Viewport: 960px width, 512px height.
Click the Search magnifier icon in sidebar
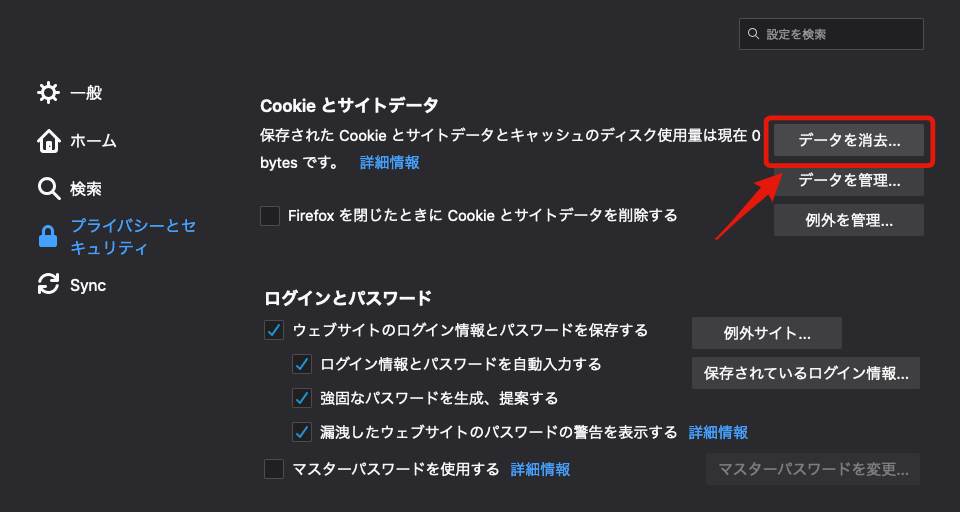[48, 189]
